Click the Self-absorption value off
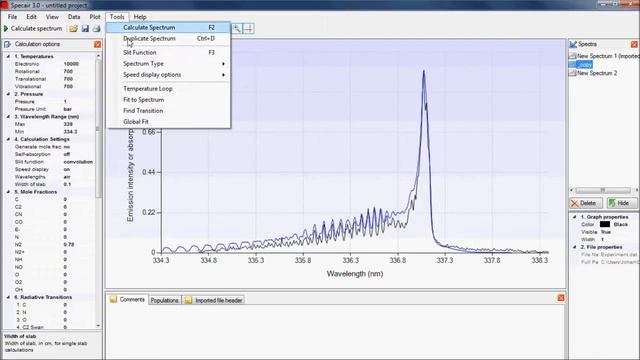 point(67,154)
